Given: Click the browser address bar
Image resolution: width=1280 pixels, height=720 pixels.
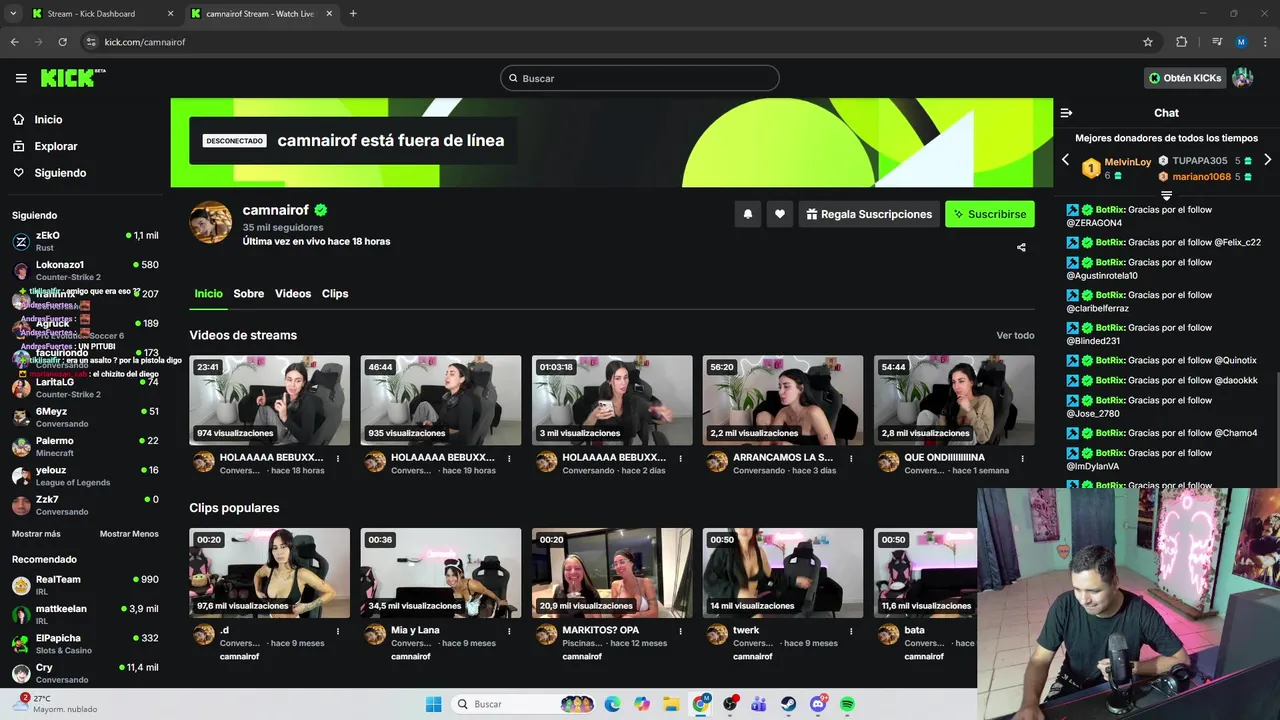Looking at the screenshot, I should pos(610,42).
